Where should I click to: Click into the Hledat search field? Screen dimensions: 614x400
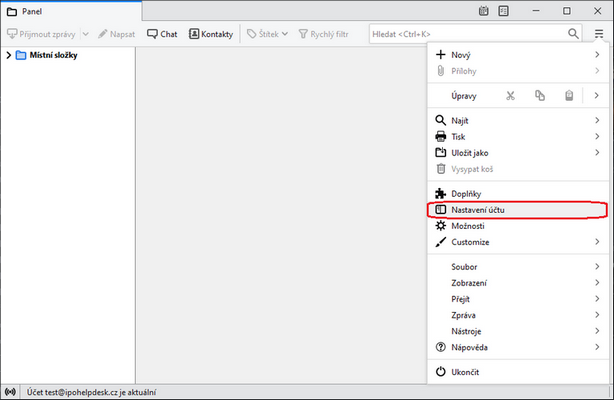(x=465, y=33)
